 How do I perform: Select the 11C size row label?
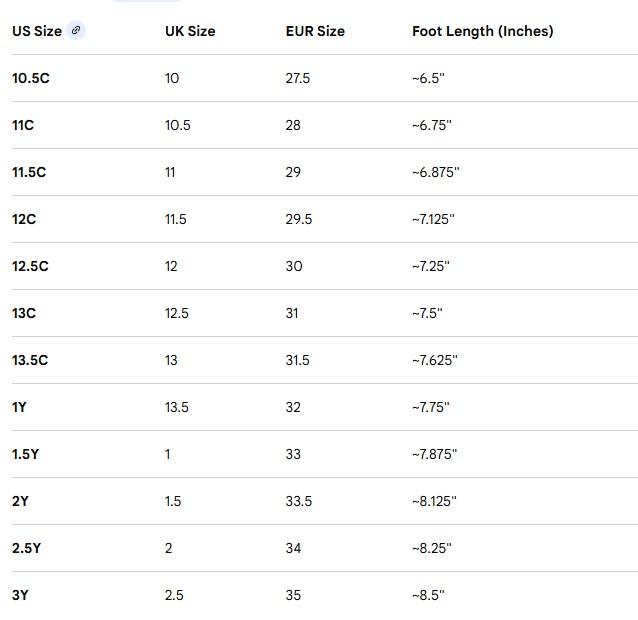click(23, 125)
